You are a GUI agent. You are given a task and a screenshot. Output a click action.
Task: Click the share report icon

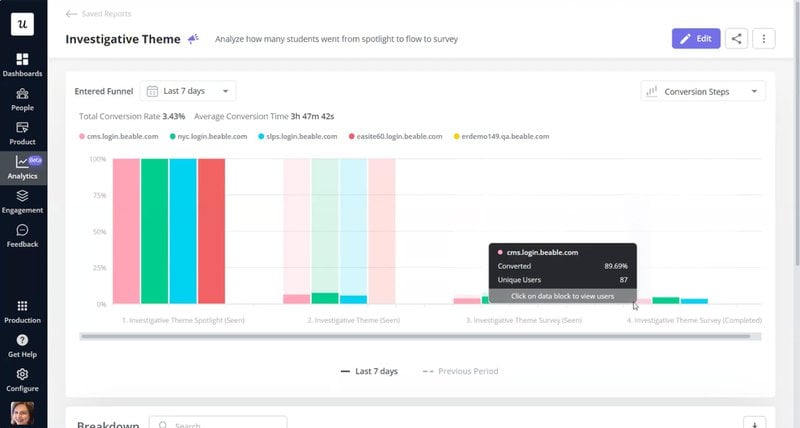pos(736,39)
